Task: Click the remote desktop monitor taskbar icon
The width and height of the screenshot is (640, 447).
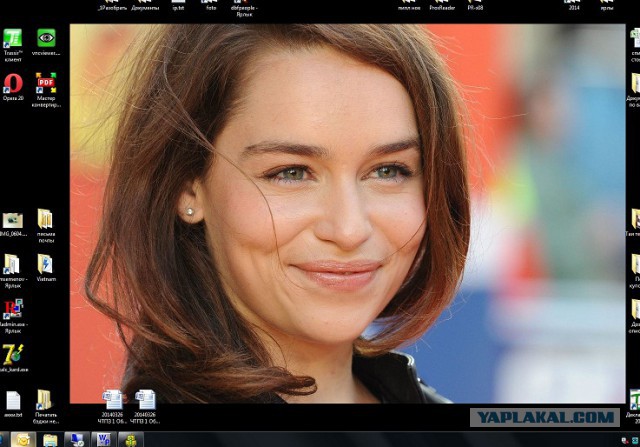Action: pos(76,439)
